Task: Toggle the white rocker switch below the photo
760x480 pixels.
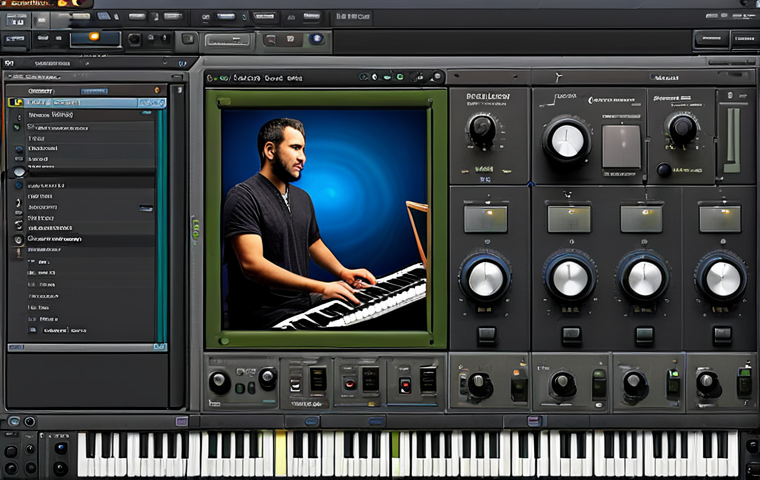Action: click(x=295, y=385)
